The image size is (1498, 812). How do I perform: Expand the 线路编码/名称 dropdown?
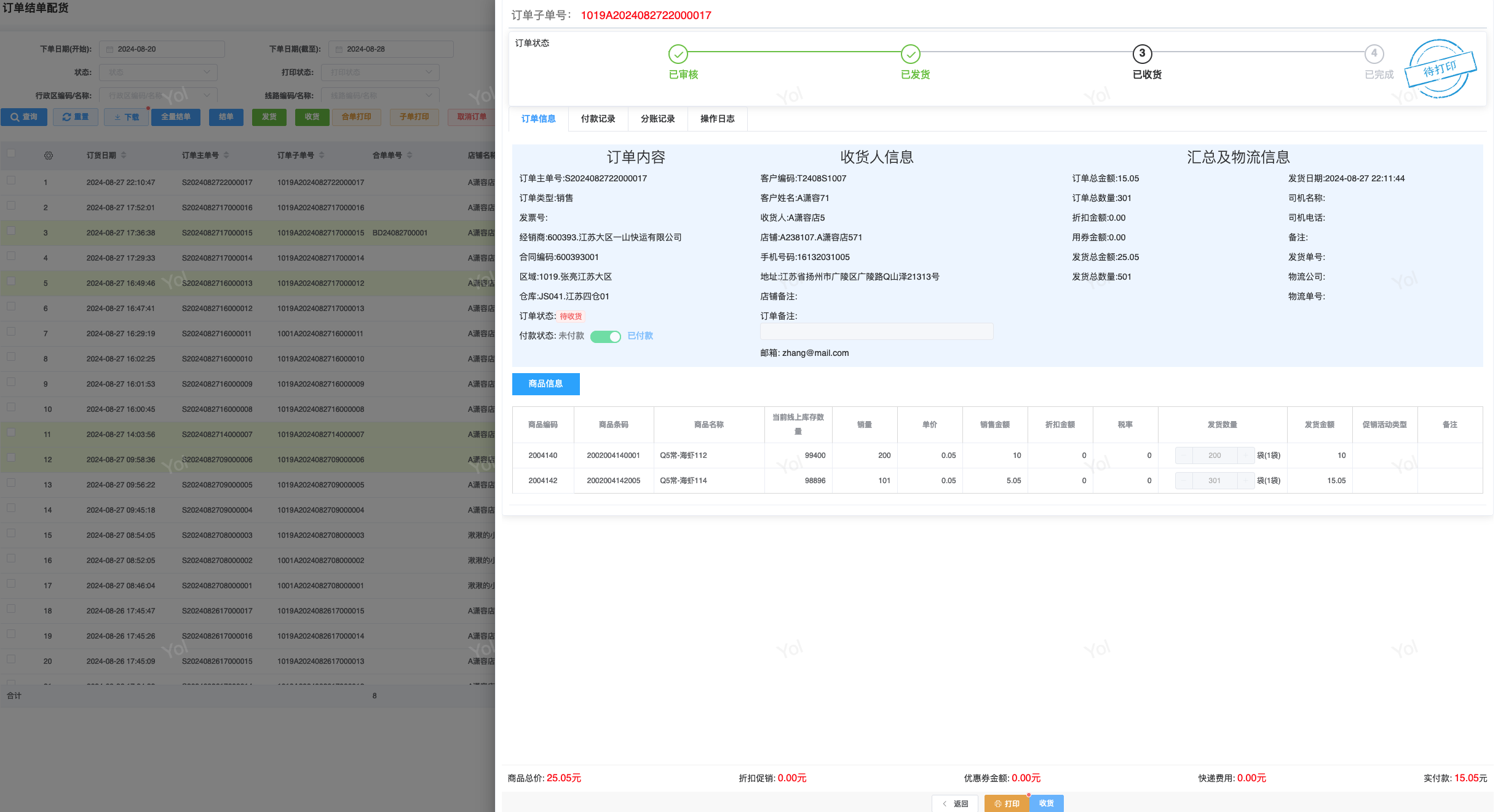[380, 96]
